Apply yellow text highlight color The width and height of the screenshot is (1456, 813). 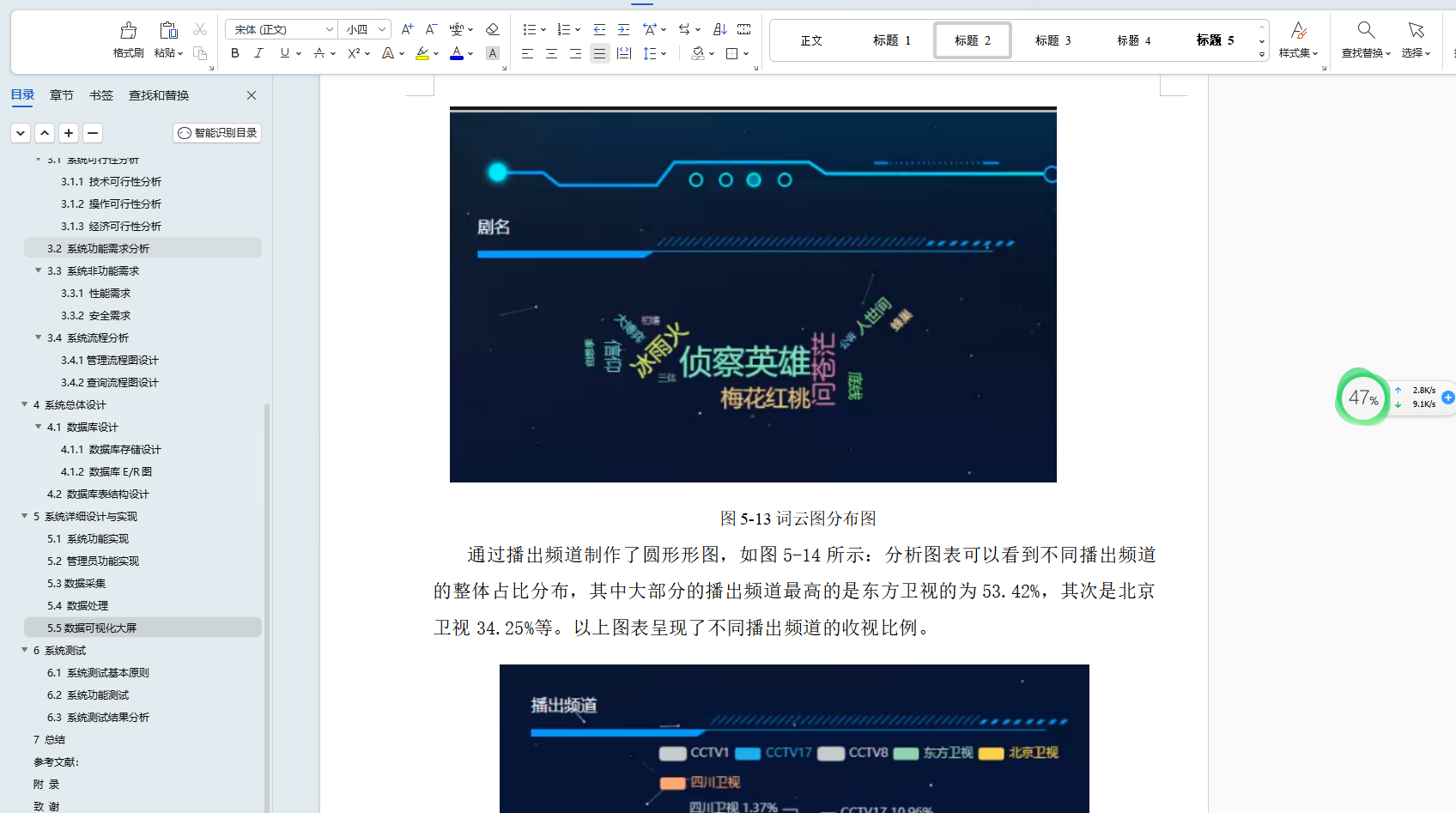pos(422,53)
